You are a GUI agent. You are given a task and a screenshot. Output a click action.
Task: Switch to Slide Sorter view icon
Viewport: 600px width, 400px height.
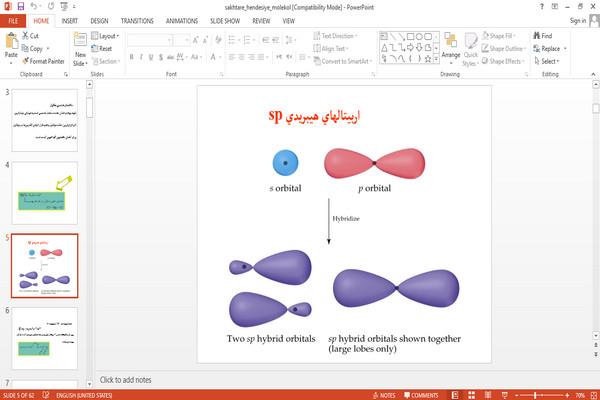pyautogui.click(x=471, y=395)
